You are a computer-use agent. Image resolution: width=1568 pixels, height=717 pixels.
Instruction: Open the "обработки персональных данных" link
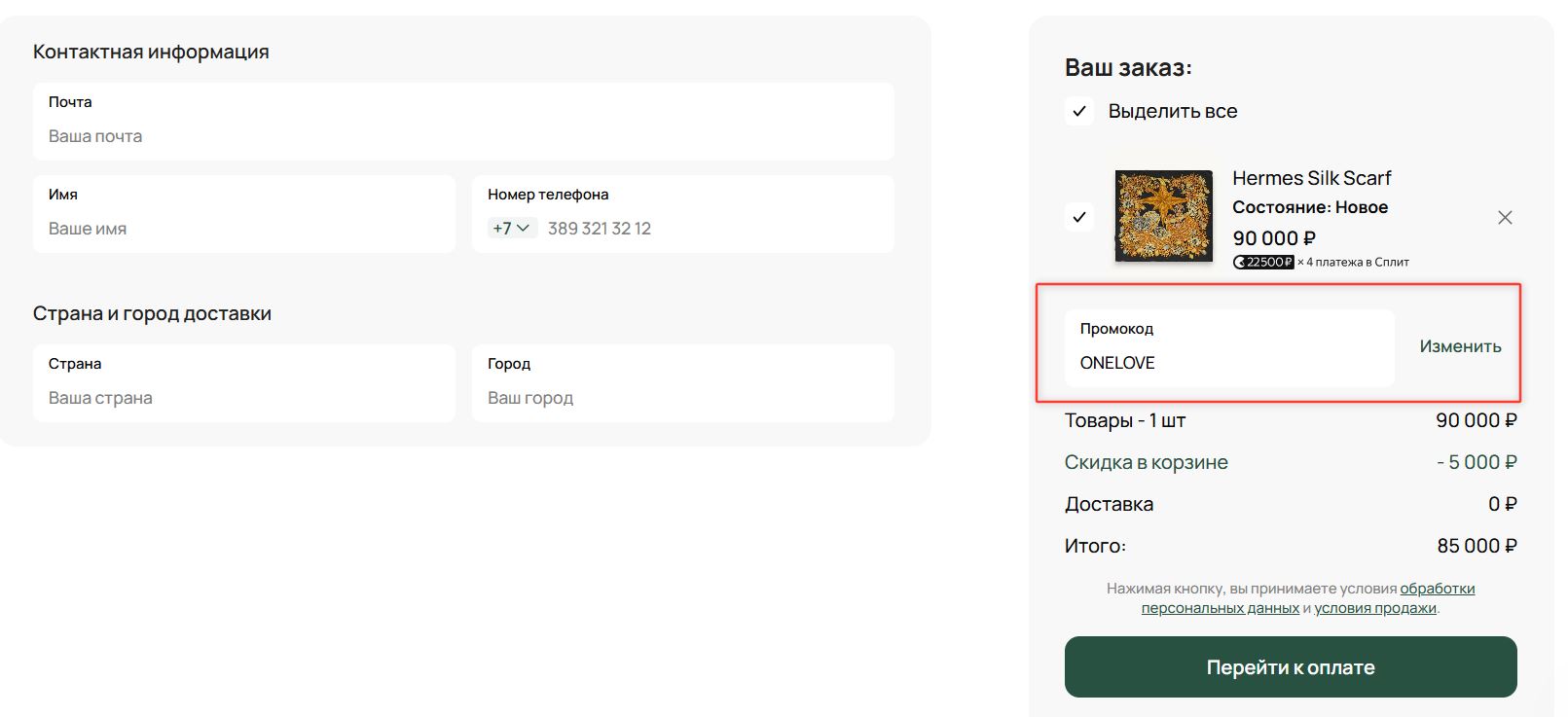pyautogui.click(x=1437, y=589)
